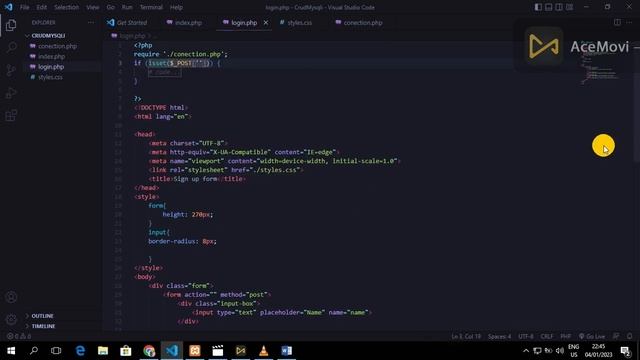The width and height of the screenshot is (640, 360).
Task: Open File Explorer from taskbar
Action: point(103,351)
